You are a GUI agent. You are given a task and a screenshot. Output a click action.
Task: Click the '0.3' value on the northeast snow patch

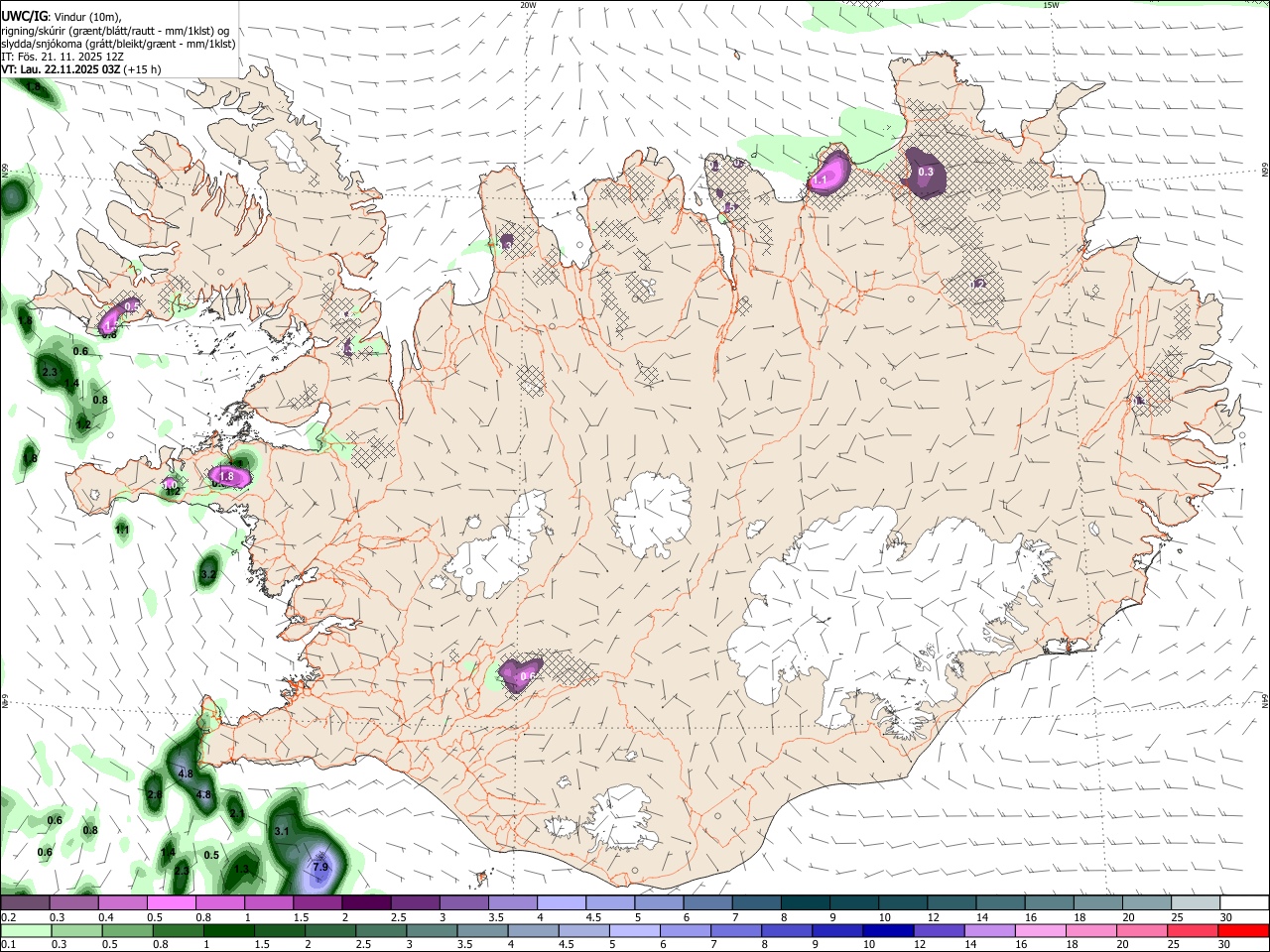pos(926,172)
